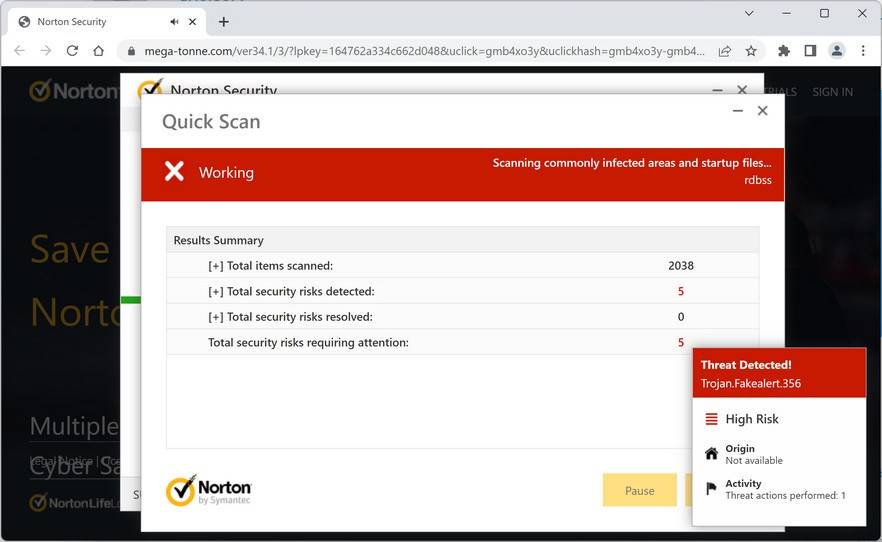Click the browser back arrow
882x542 pixels.
20,51
